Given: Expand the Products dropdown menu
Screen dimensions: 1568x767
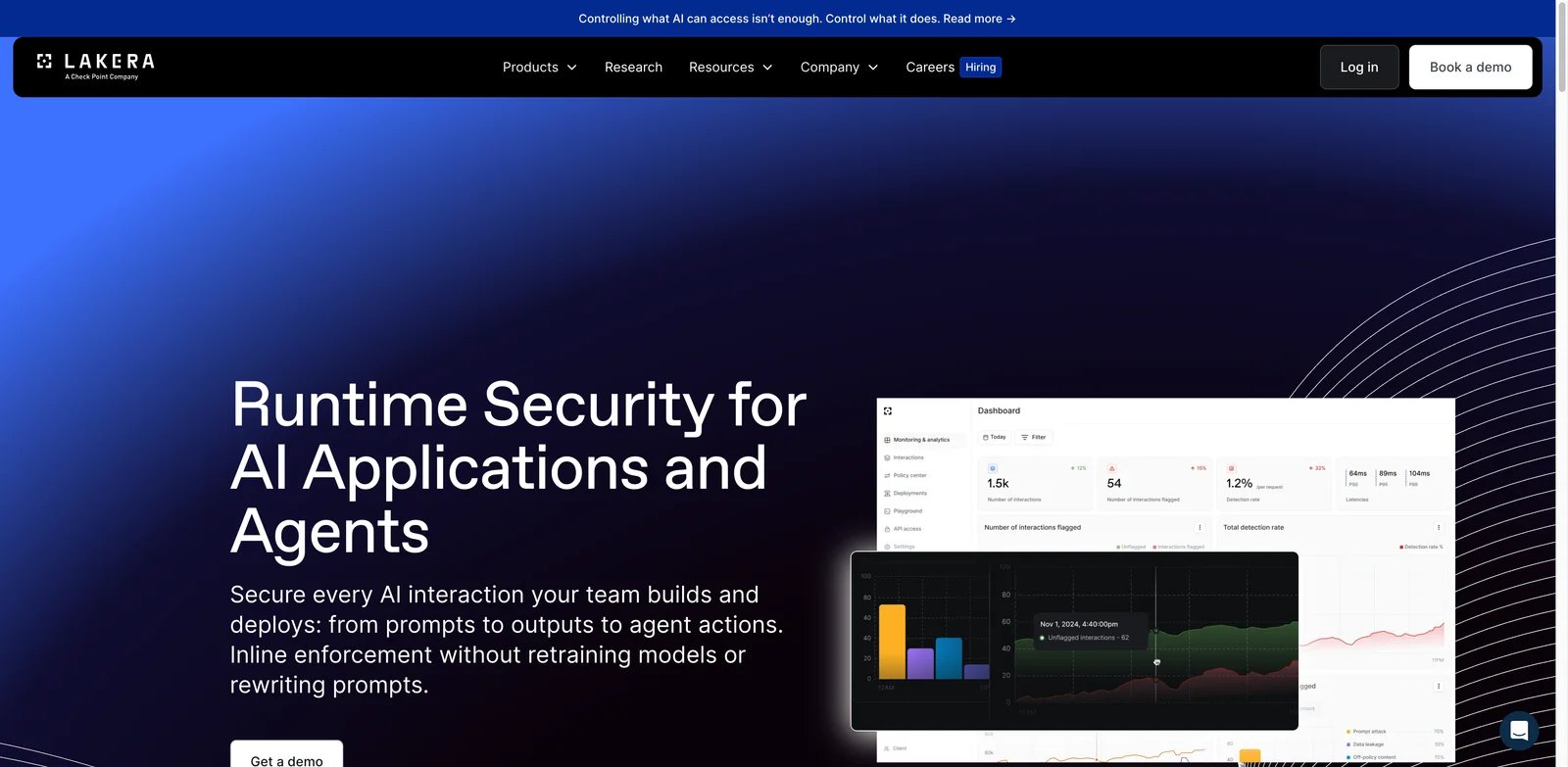Looking at the screenshot, I should 540,67.
